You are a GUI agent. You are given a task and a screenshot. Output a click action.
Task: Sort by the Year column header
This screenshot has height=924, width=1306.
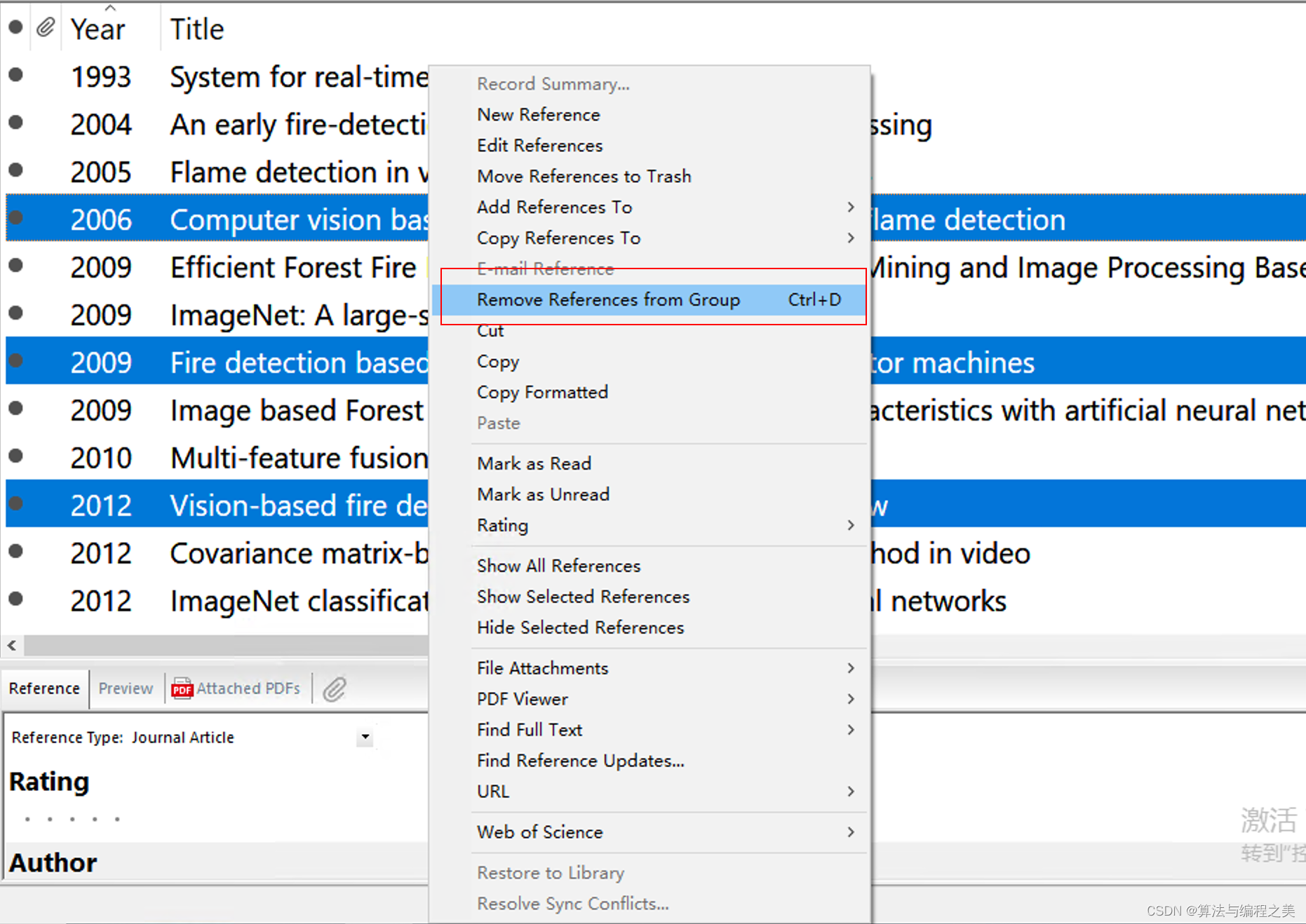(x=98, y=29)
